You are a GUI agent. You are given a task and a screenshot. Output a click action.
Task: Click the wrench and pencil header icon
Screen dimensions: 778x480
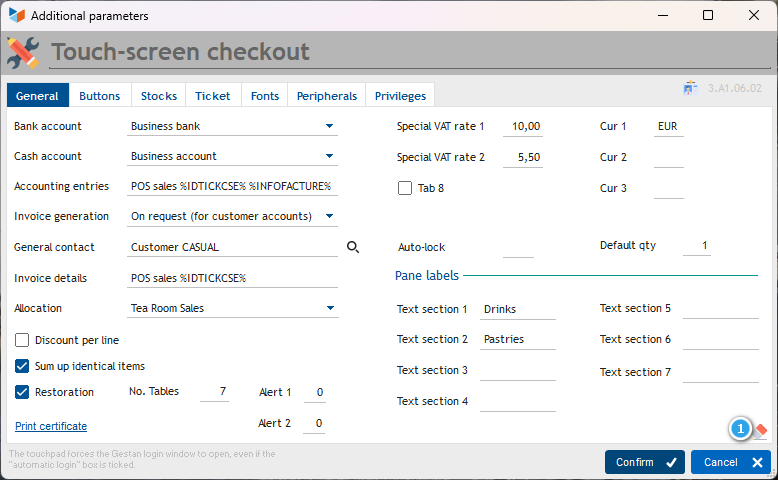[23, 52]
